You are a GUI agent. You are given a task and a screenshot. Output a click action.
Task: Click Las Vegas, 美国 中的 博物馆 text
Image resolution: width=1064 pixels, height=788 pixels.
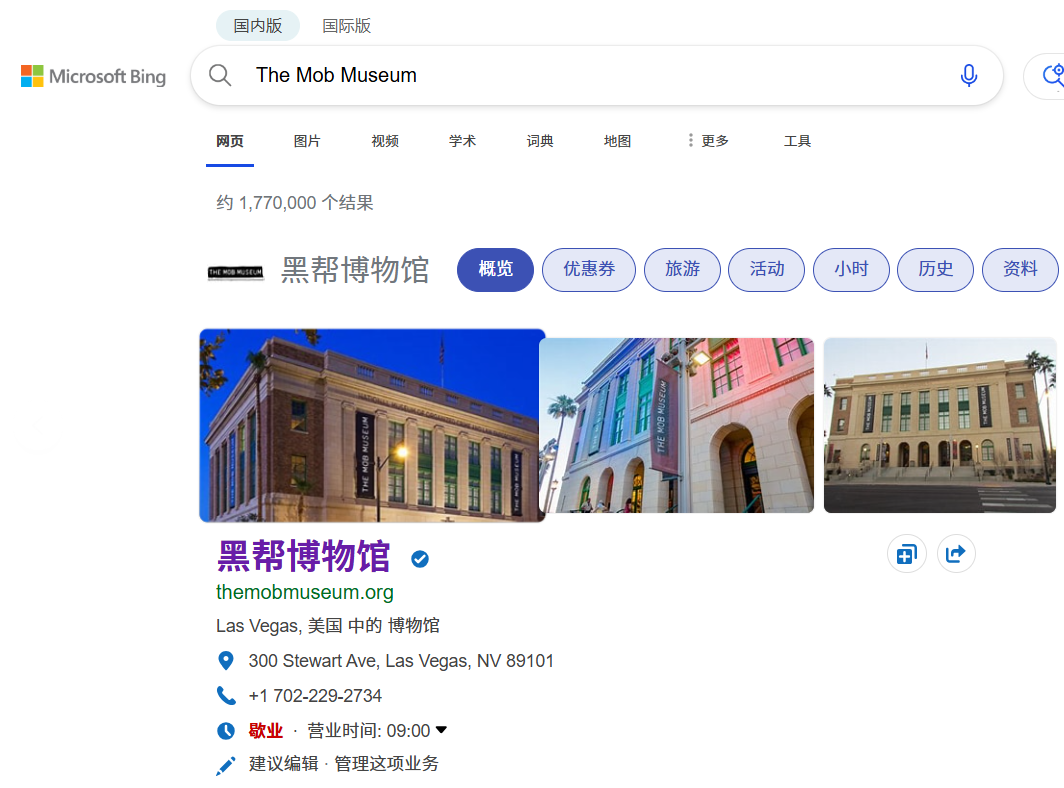(328, 625)
